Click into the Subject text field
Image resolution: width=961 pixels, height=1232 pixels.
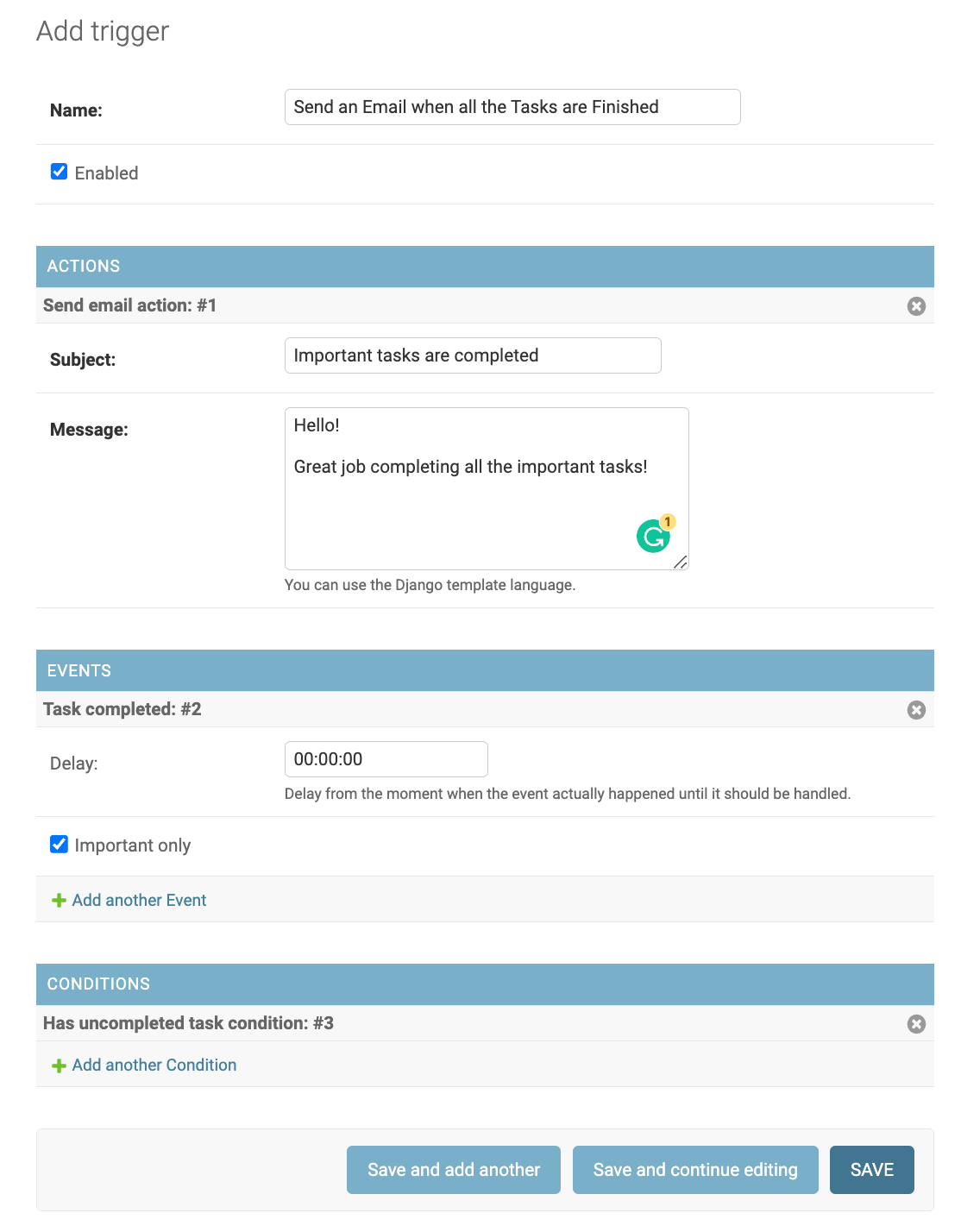click(473, 355)
